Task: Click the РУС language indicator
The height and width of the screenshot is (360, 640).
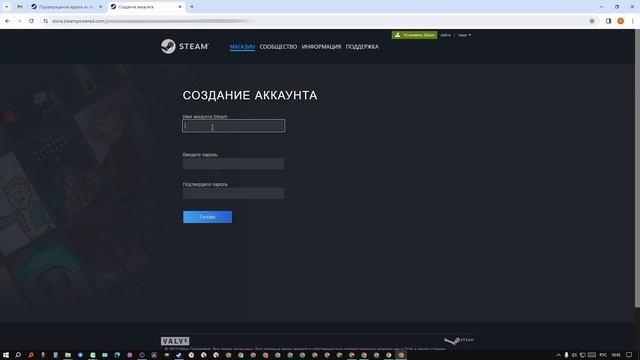Action: point(603,355)
